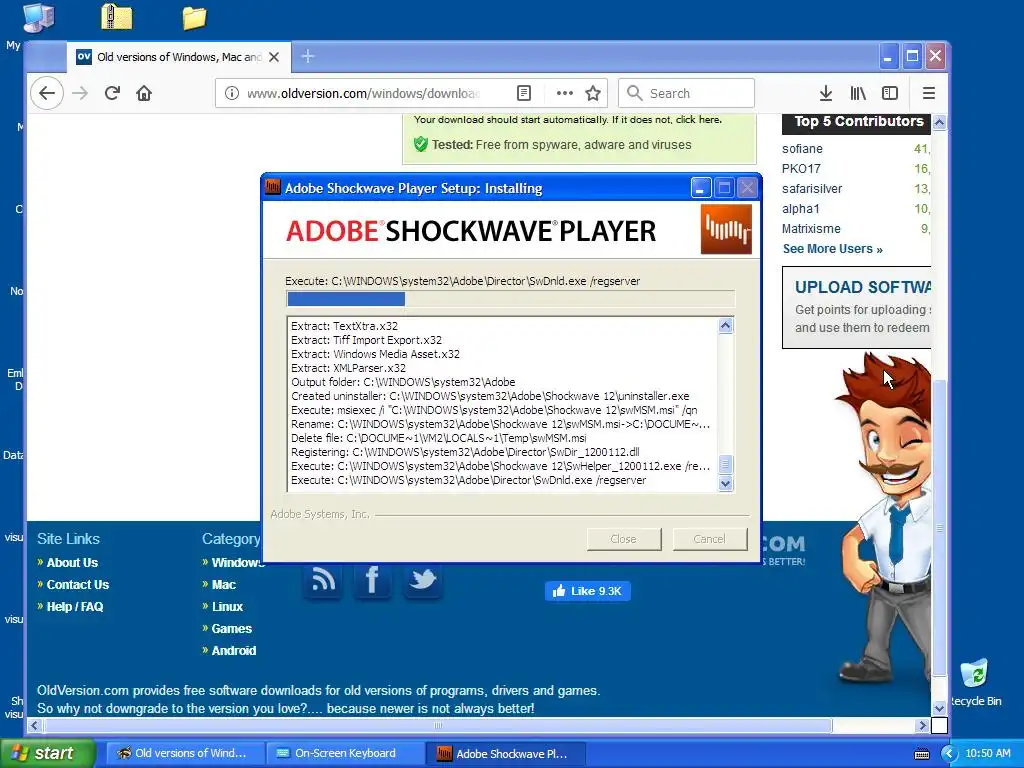Show site information icon in address bar

point(231,93)
